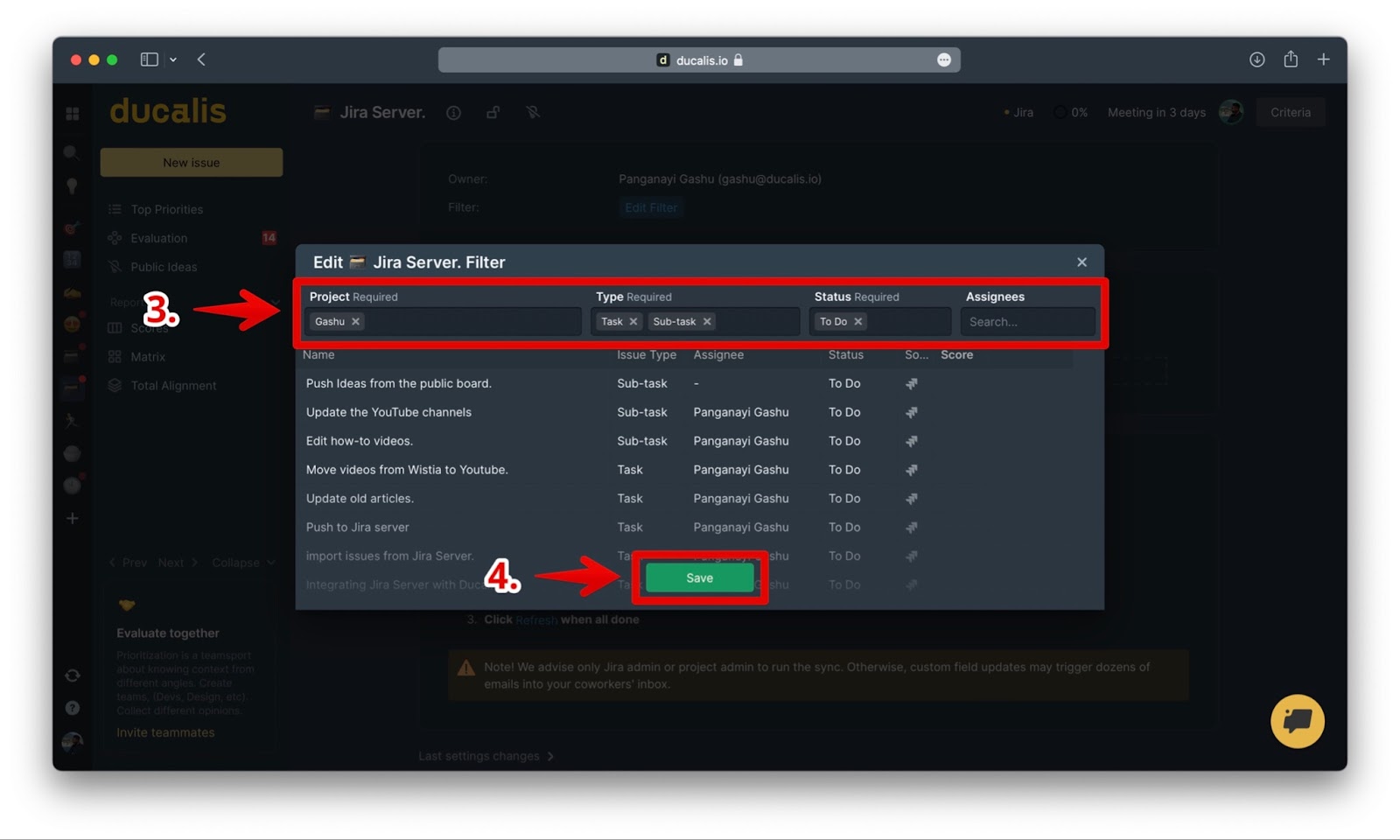This screenshot has width=1400, height=840.
Task: Click the plus add board icon
Action: point(73,519)
